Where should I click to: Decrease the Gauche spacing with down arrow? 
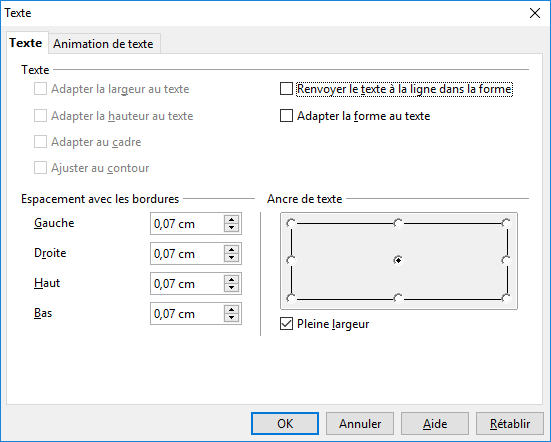coord(231,228)
